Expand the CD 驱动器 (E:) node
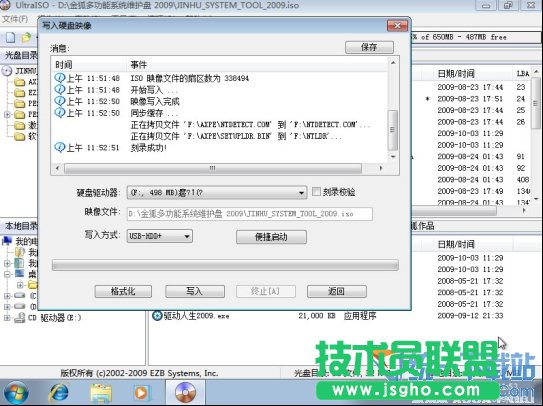The width and height of the screenshot is (543, 406). [x=7, y=317]
